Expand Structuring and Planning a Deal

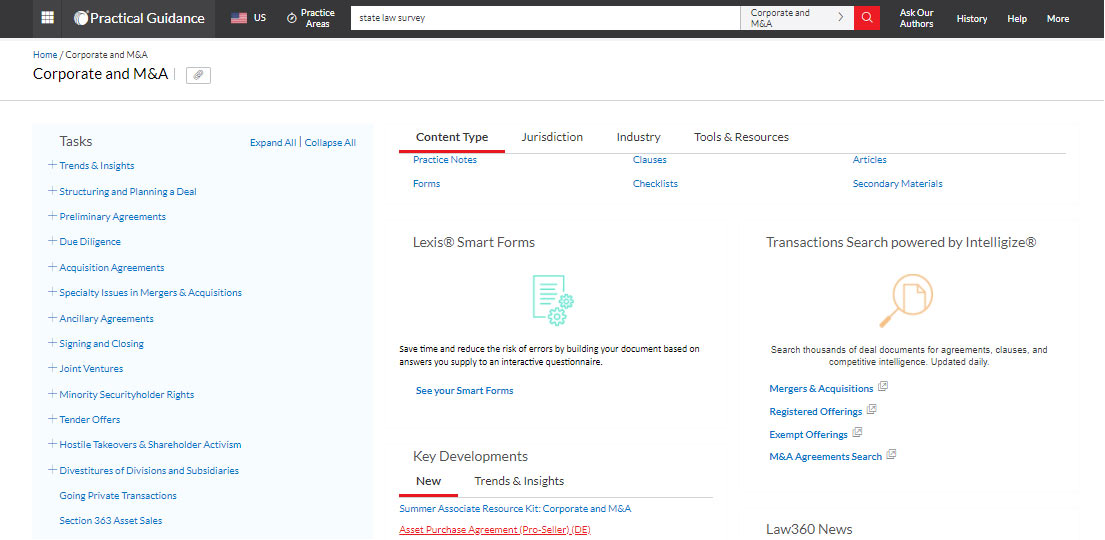tap(52, 190)
